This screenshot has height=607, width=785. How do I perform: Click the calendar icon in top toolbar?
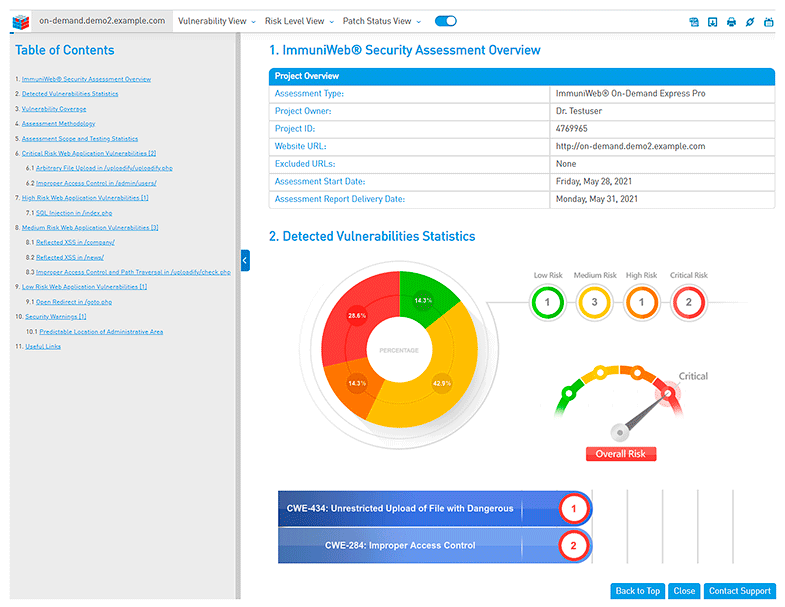(768, 22)
